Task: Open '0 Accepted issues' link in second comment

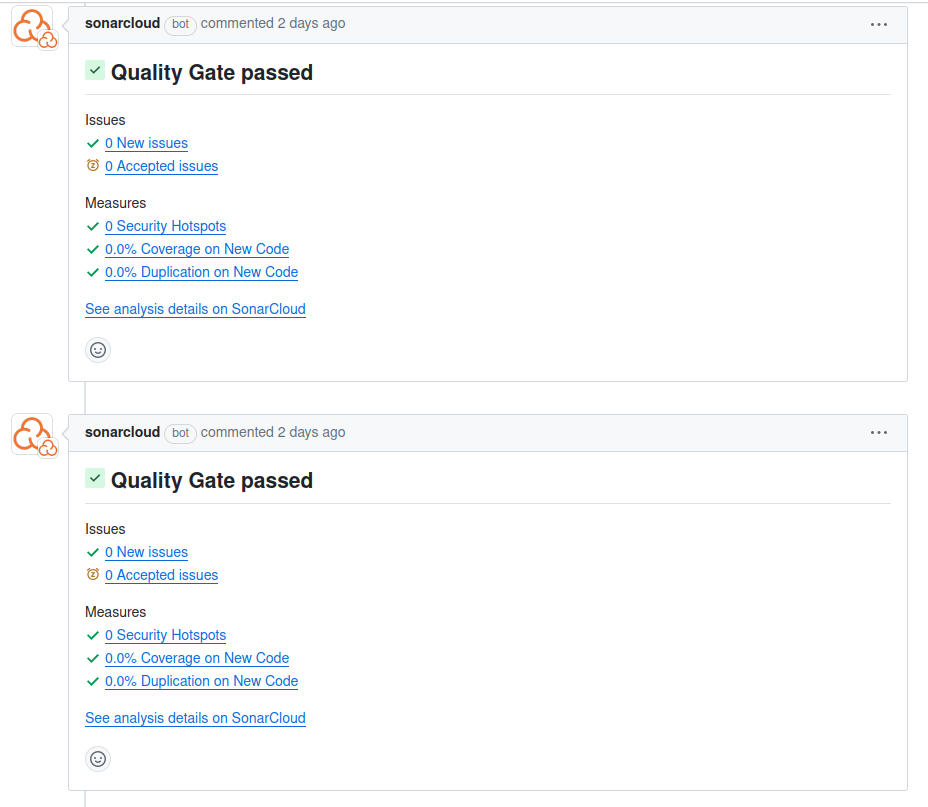Action: click(x=161, y=575)
